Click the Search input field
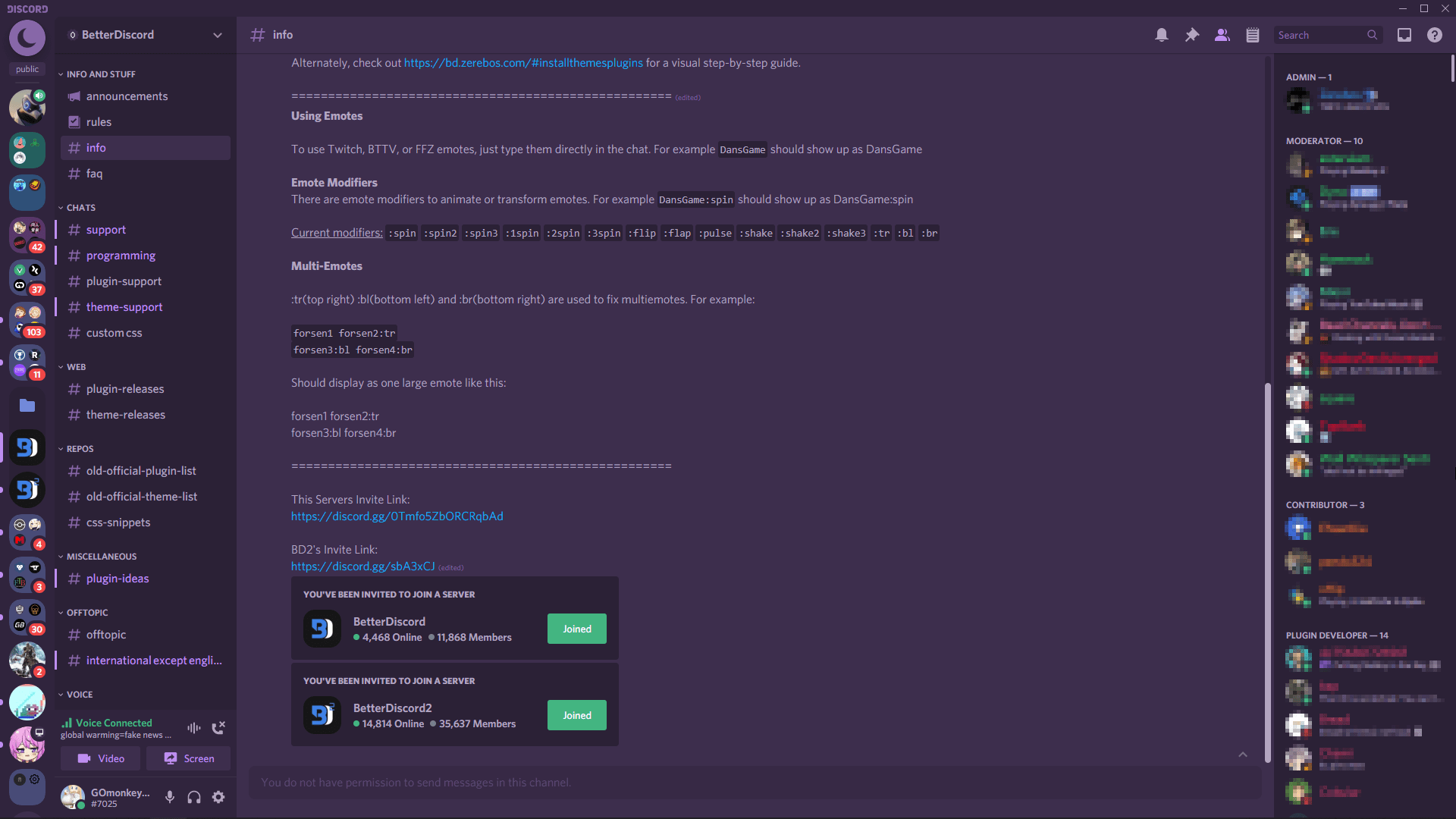This screenshot has height=819, width=1456. (1319, 35)
